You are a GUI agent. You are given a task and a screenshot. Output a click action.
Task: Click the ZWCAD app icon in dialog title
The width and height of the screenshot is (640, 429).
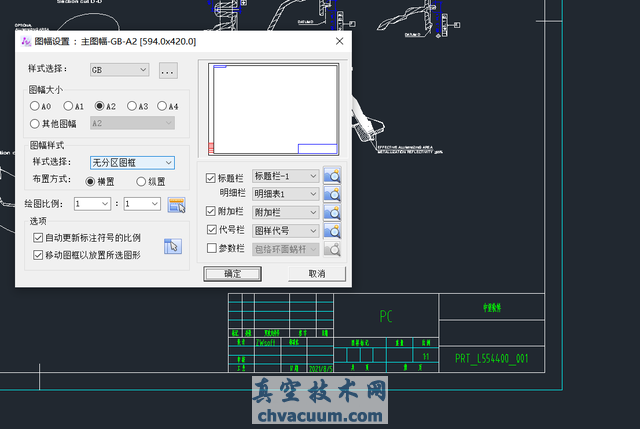click(x=26, y=41)
